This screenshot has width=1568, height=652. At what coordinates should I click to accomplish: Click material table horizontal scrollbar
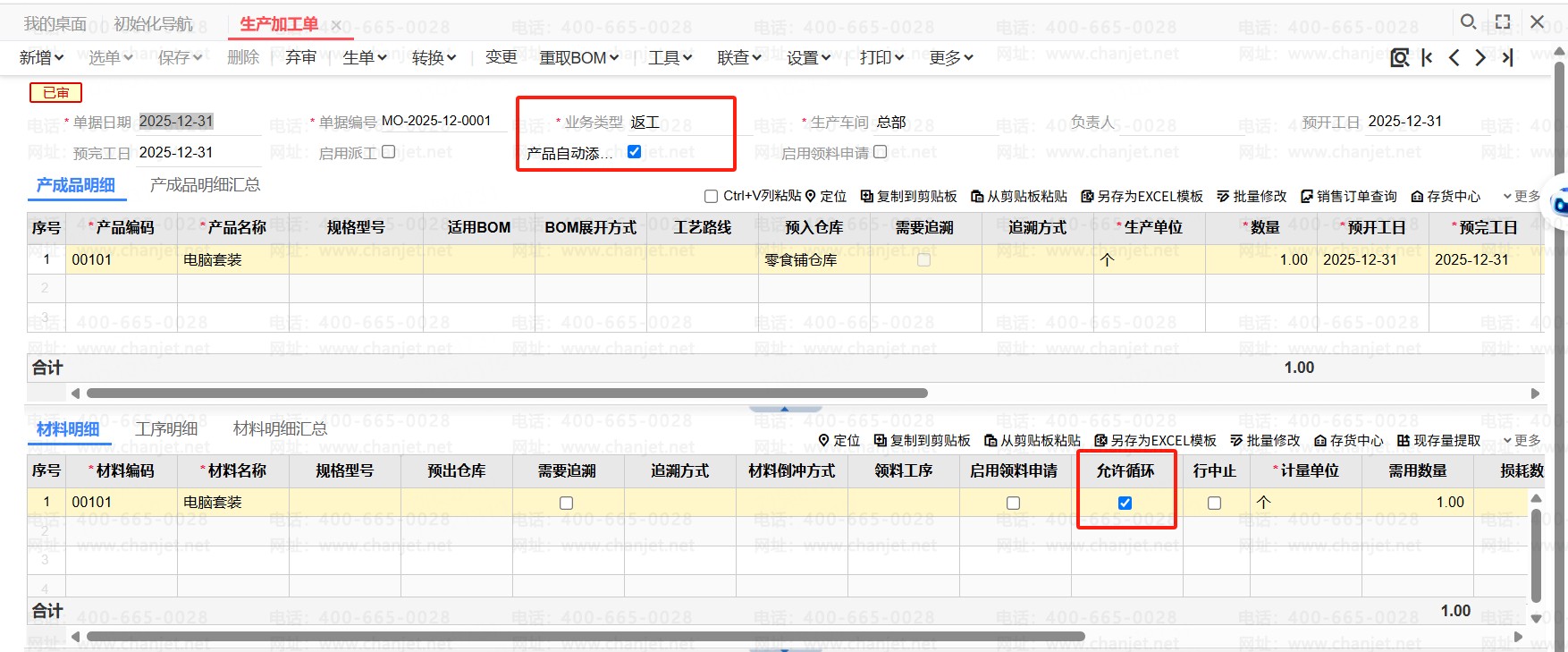point(586,637)
